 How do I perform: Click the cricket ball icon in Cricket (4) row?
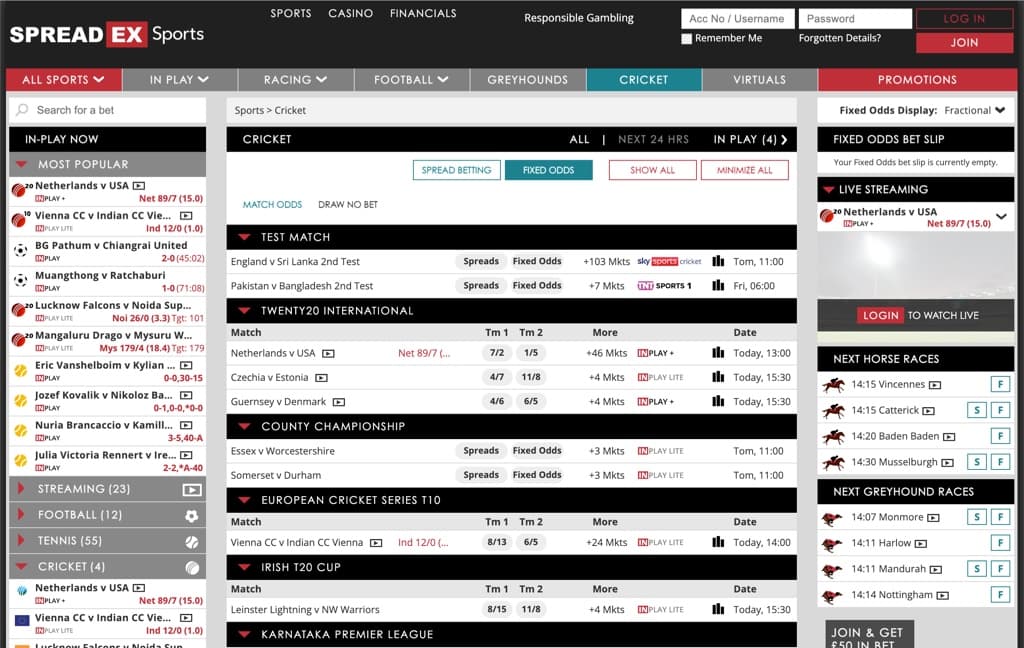pyautogui.click(x=192, y=568)
